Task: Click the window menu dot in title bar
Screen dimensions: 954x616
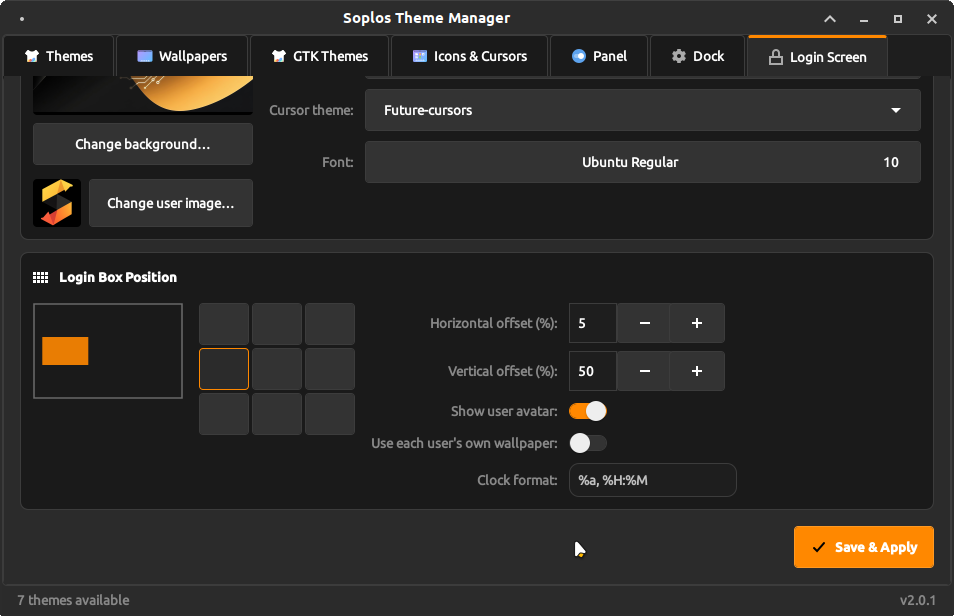Action: click(x=22, y=19)
